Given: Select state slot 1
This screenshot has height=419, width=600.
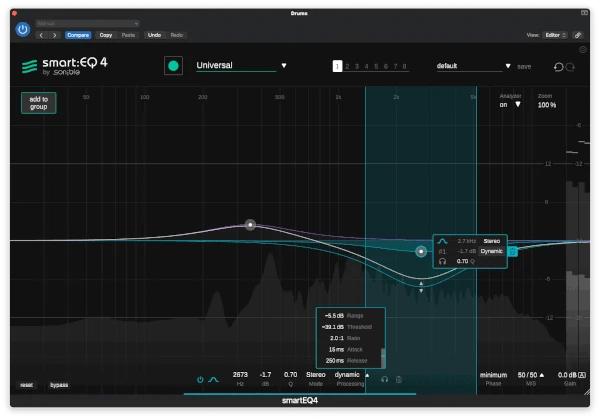Looking at the screenshot, I should 337,66.
